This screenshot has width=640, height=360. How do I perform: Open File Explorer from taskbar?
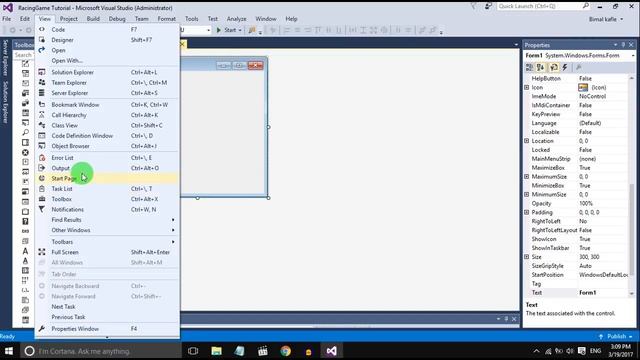216,351
